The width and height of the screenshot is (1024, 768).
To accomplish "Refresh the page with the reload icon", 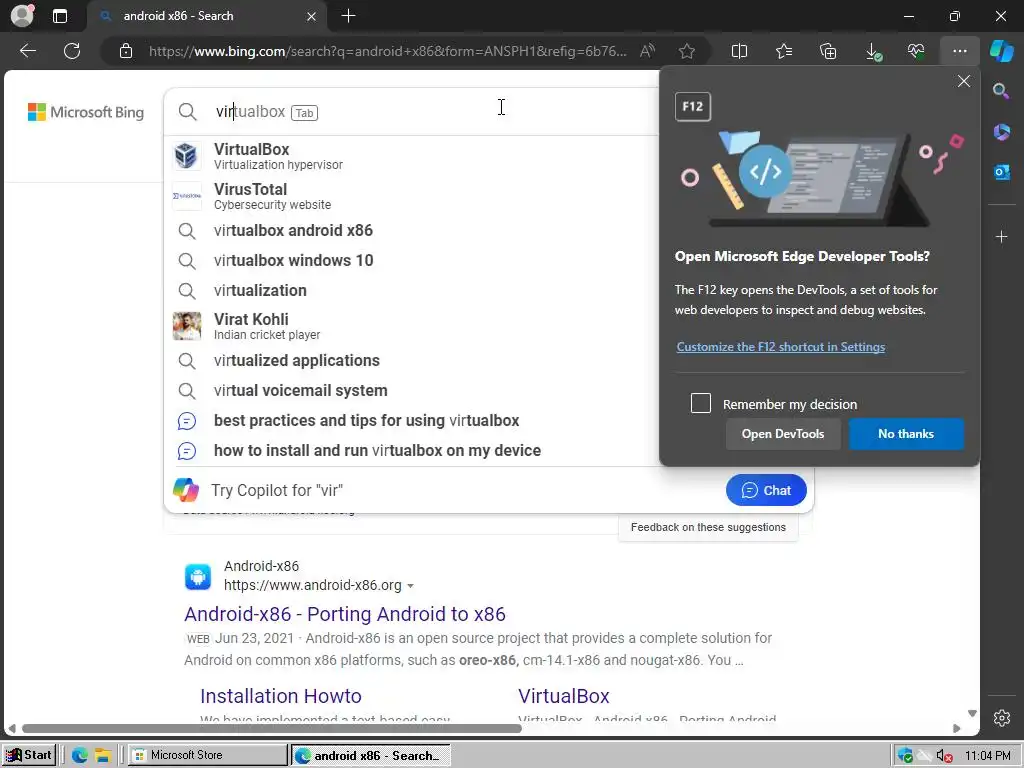I will click(72, 51).
